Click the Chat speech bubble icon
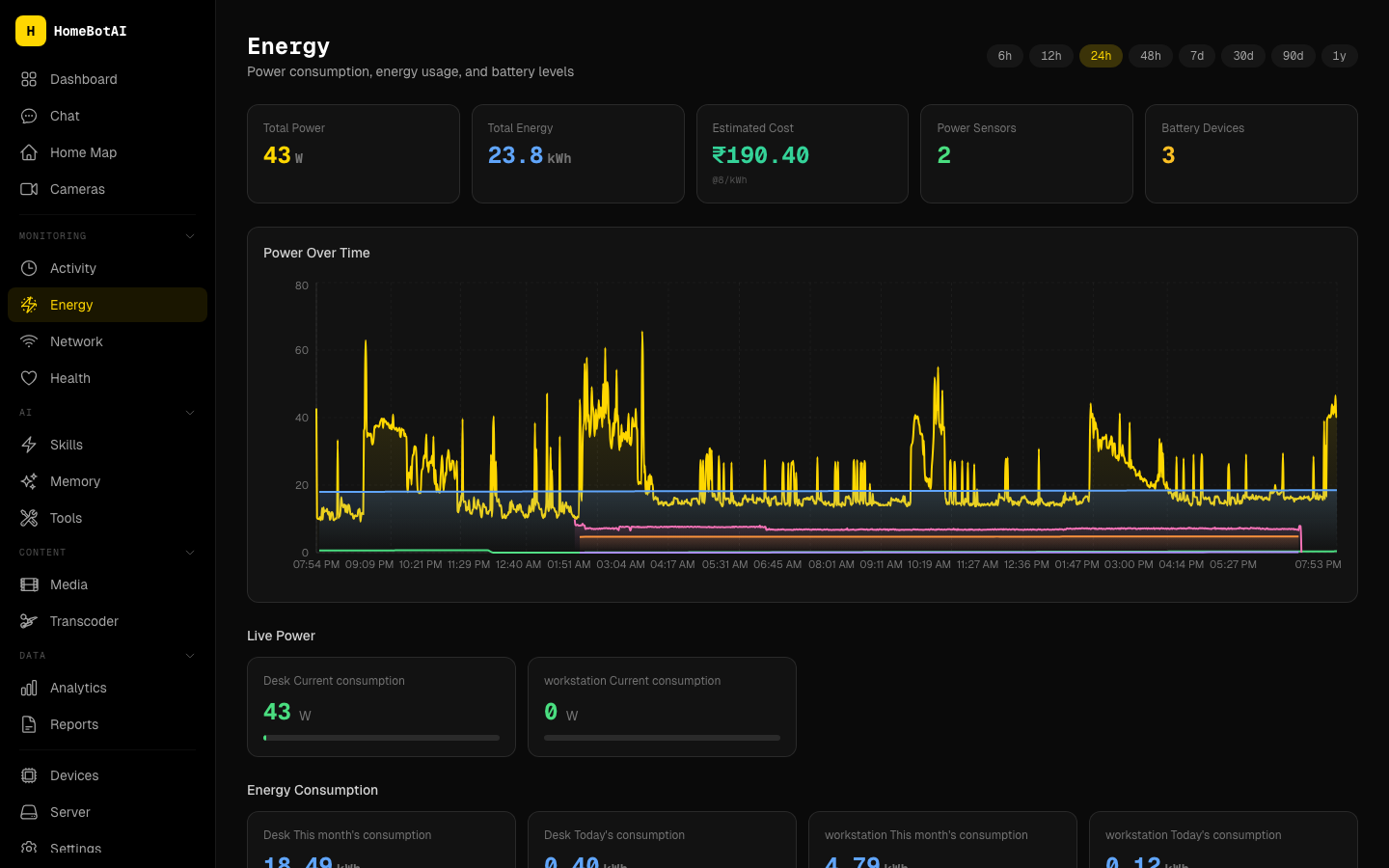Screen dimensions: 1389x868 point(29,116)
